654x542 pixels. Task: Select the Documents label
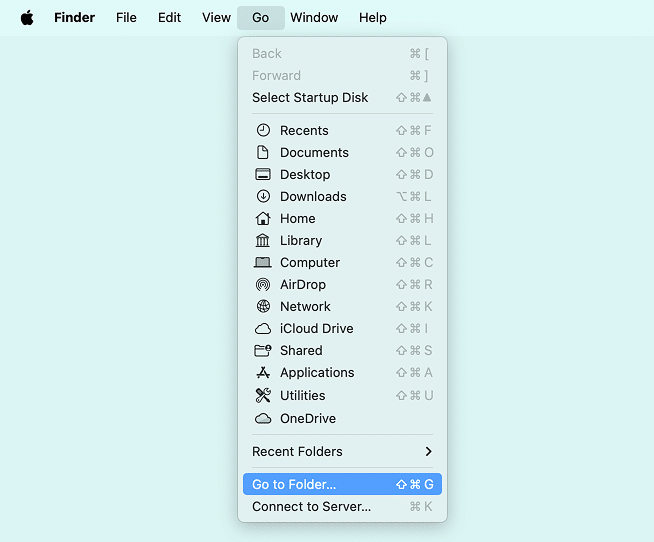click(x=314, y=153)
